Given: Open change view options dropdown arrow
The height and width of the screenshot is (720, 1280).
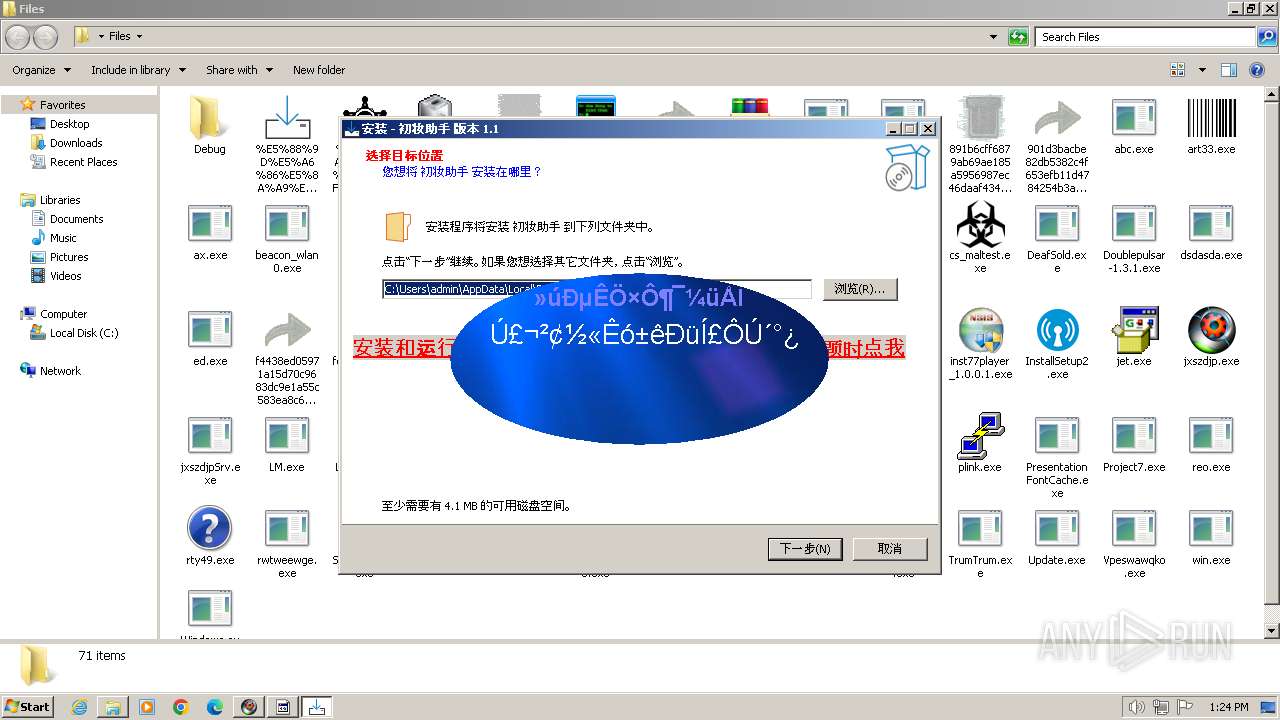Looking at the screenshot, I should [x=1202, y=70].
